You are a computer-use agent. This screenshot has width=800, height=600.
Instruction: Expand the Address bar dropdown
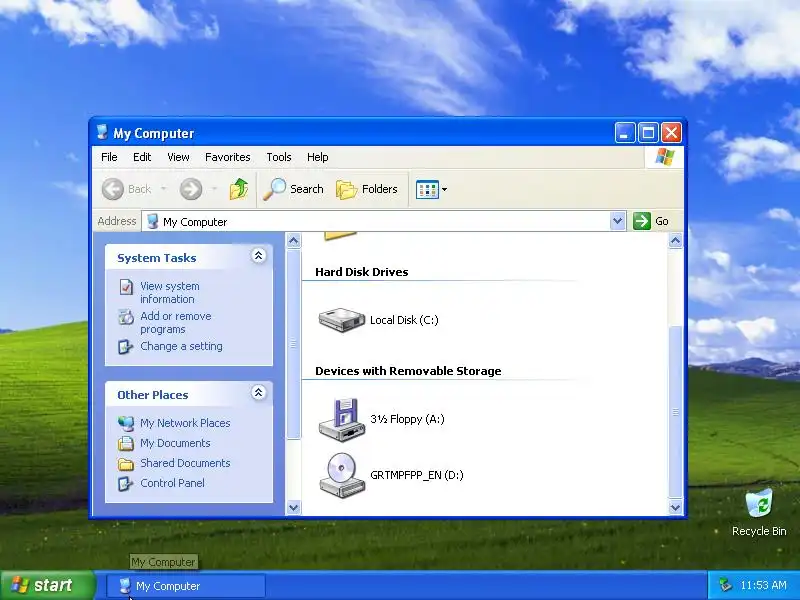coord(618,221)
